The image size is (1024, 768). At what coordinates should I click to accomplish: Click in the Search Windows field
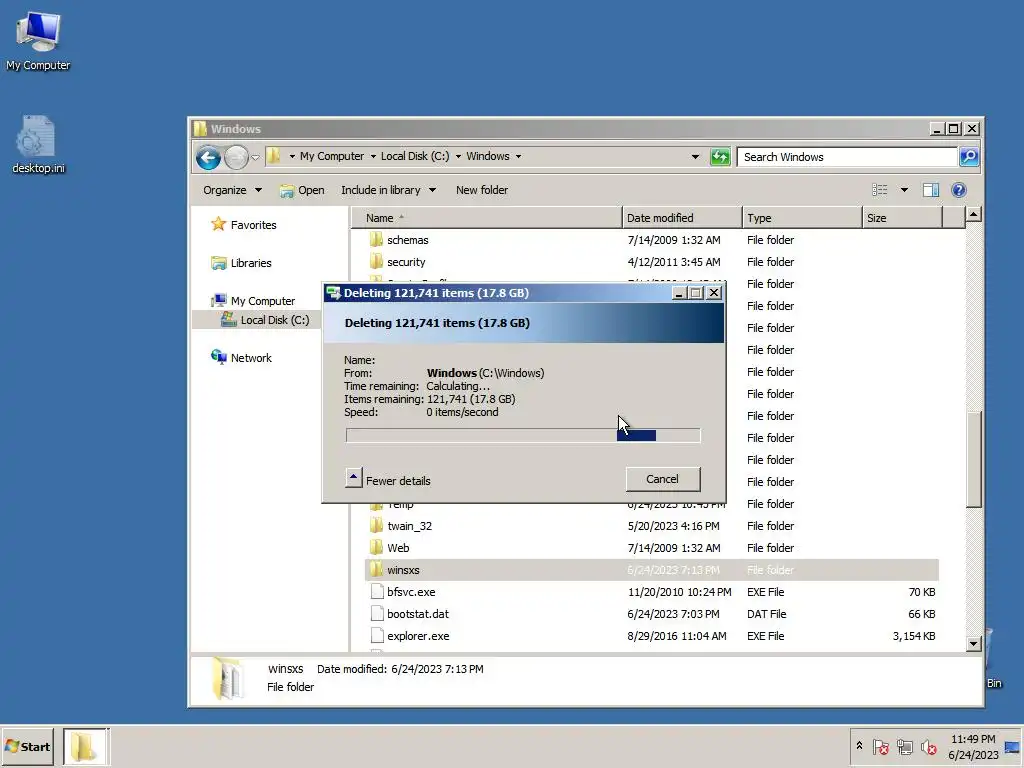(847, 157)
